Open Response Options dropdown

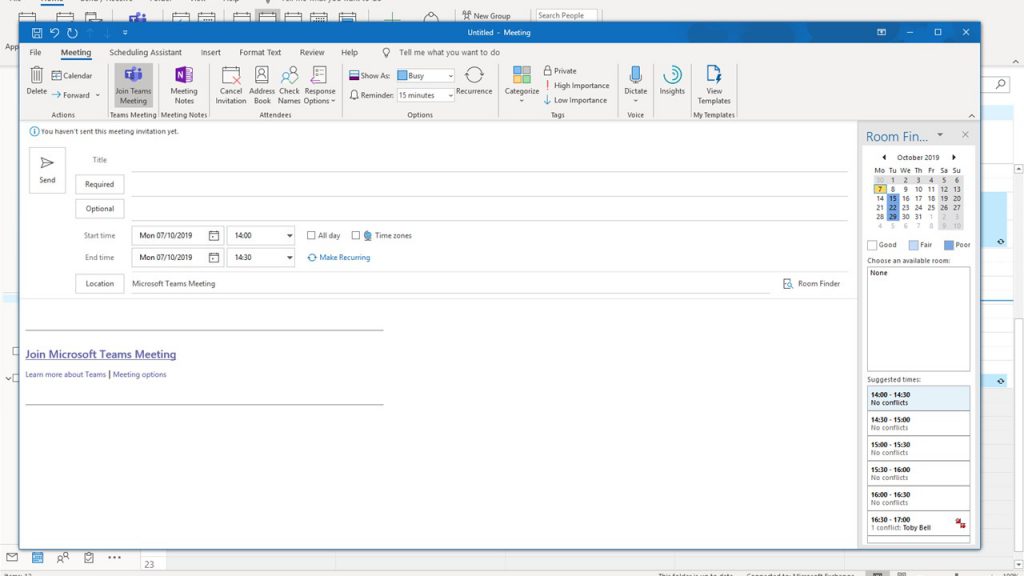pos(319,85)
